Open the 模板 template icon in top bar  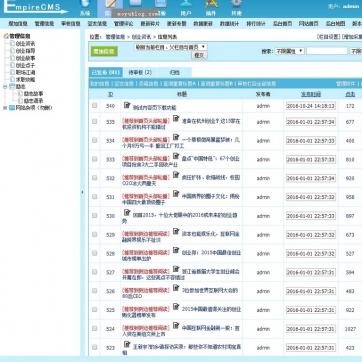point(161,4)
